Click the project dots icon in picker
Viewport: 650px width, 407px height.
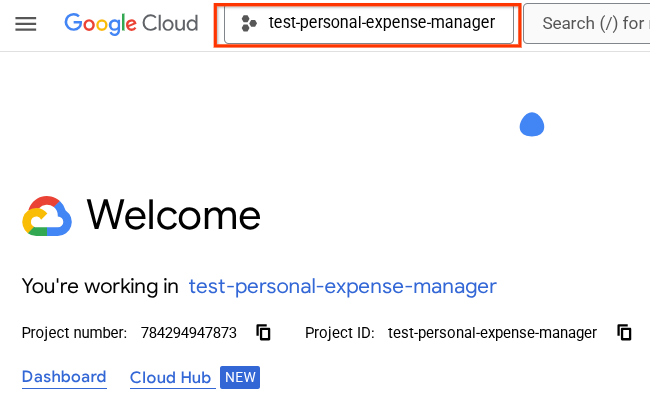(249, 23)
